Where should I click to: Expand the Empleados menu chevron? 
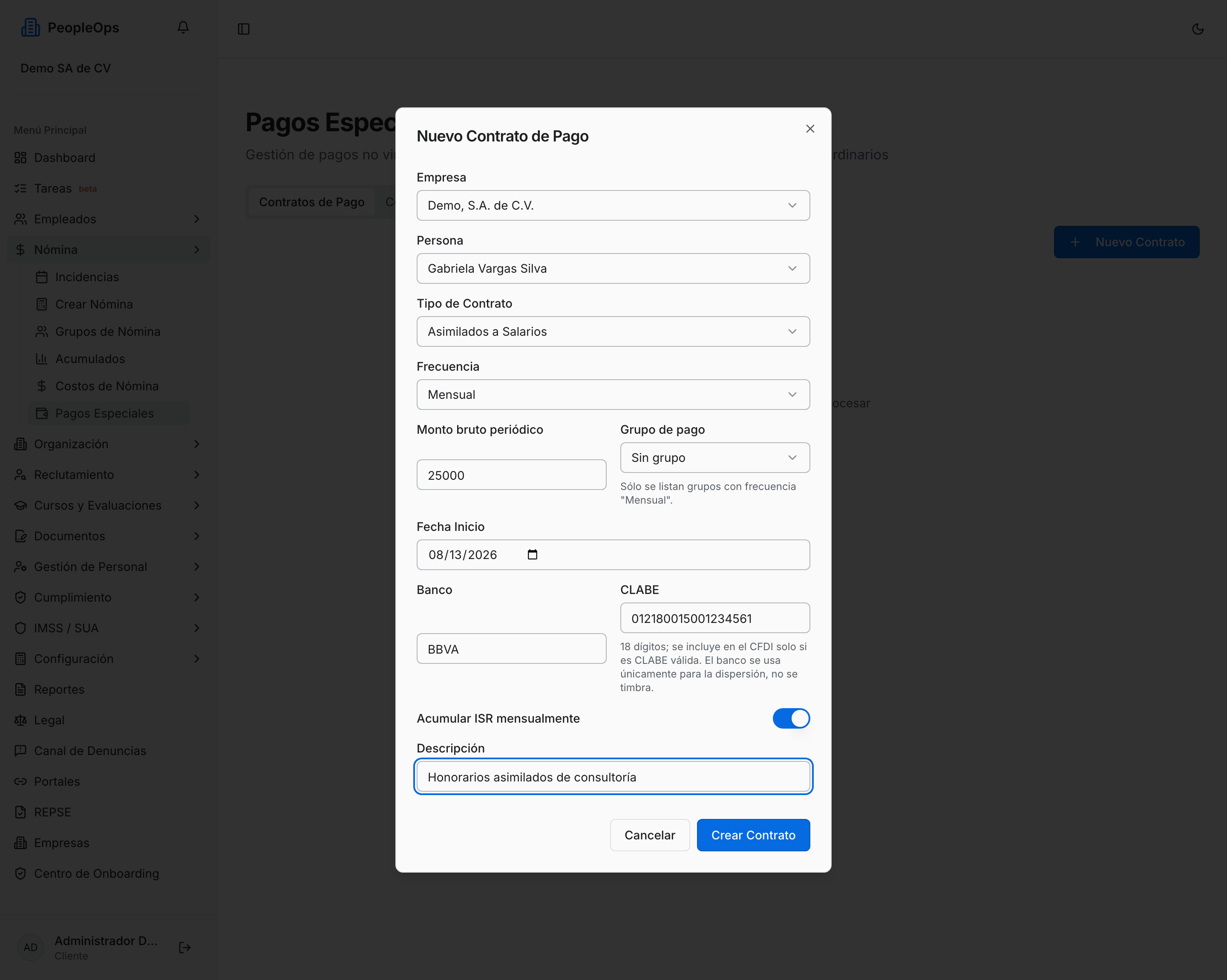[x=197, y=219]
